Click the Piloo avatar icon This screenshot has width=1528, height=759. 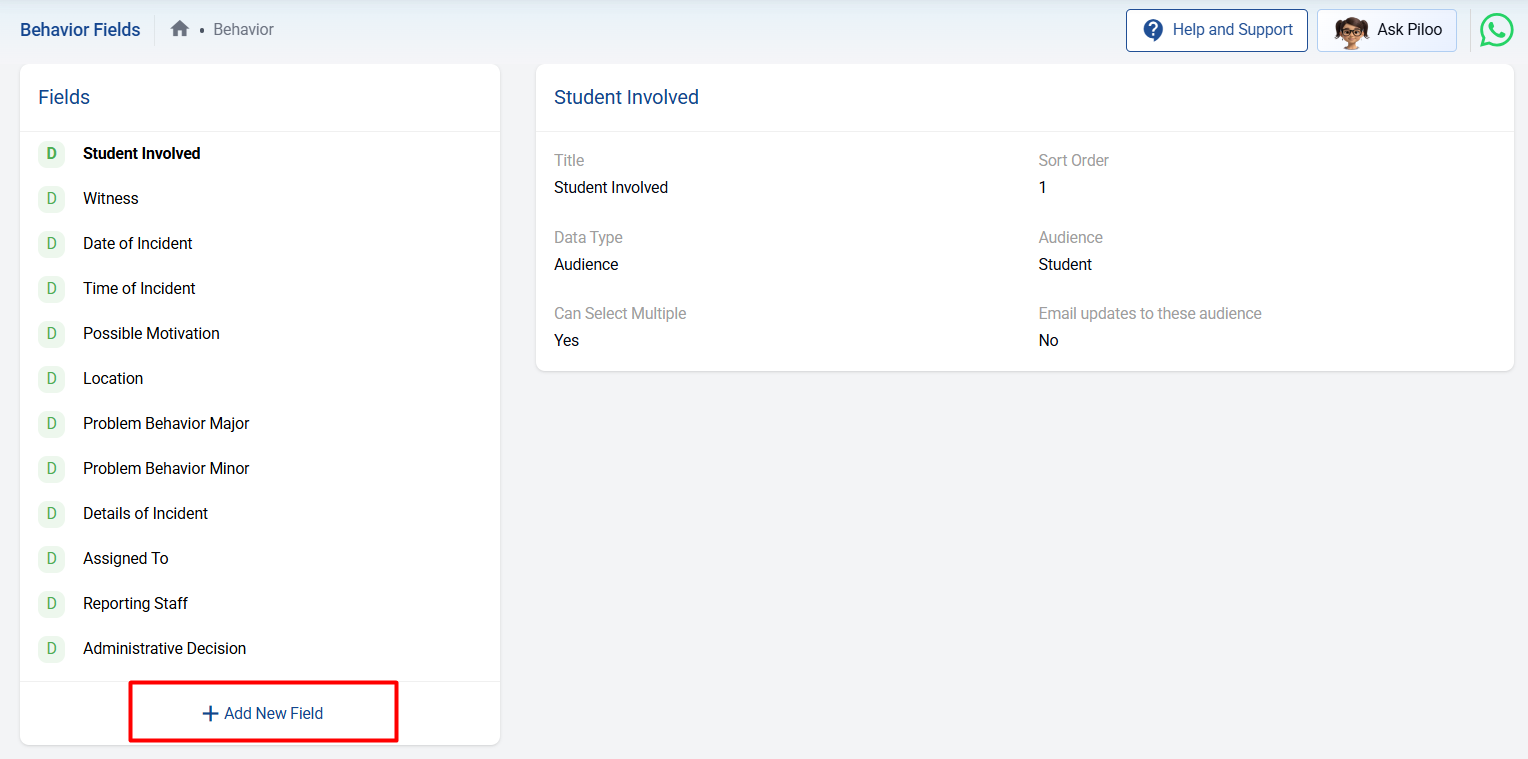(x=1351, y=31)
